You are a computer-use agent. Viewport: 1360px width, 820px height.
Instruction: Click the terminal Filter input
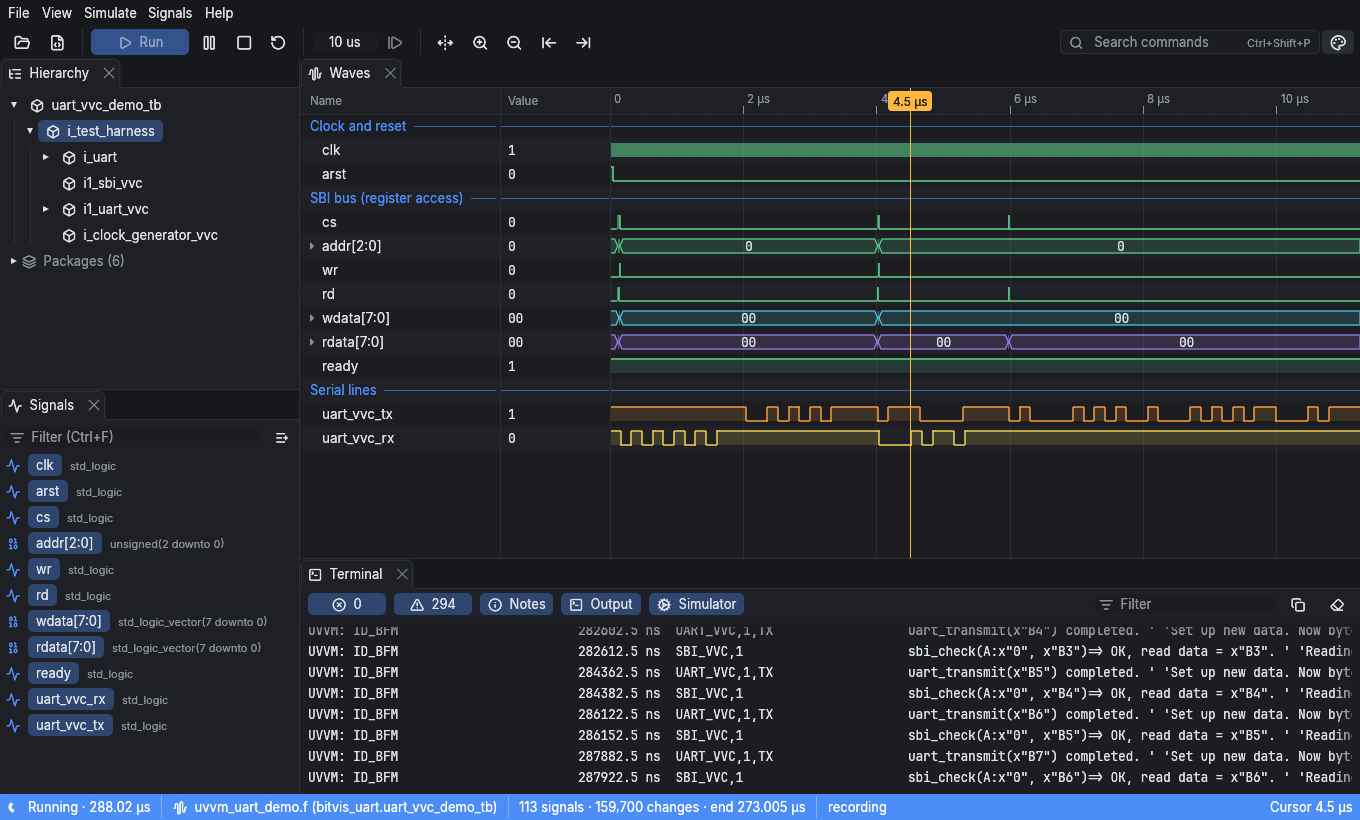(1186, 604)
